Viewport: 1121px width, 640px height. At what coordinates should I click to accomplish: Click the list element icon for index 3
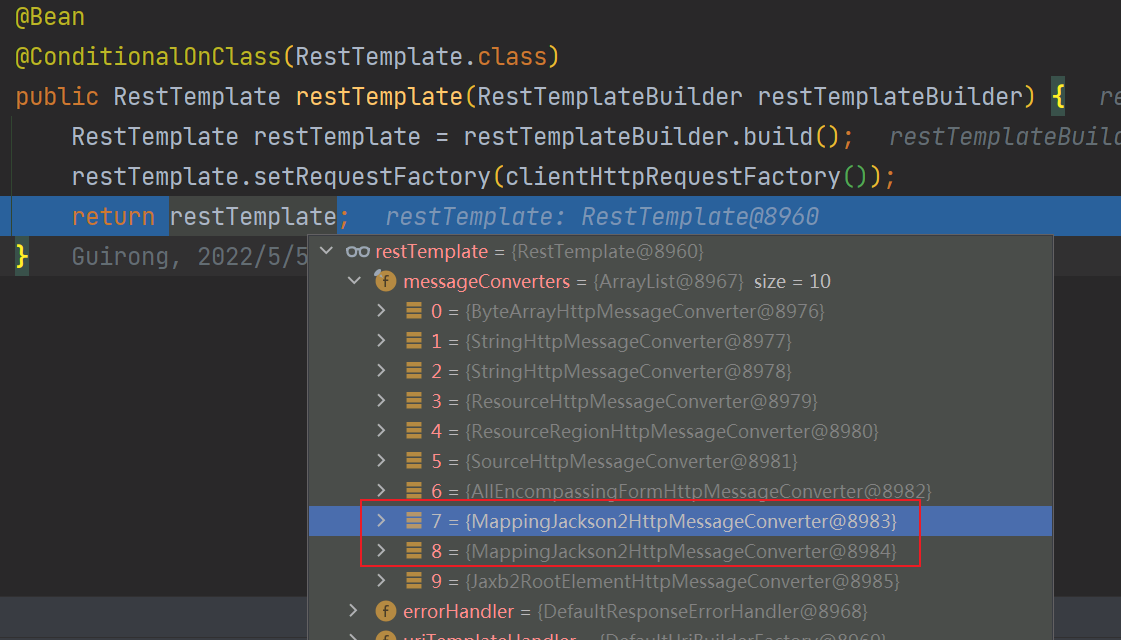(414, 401)
